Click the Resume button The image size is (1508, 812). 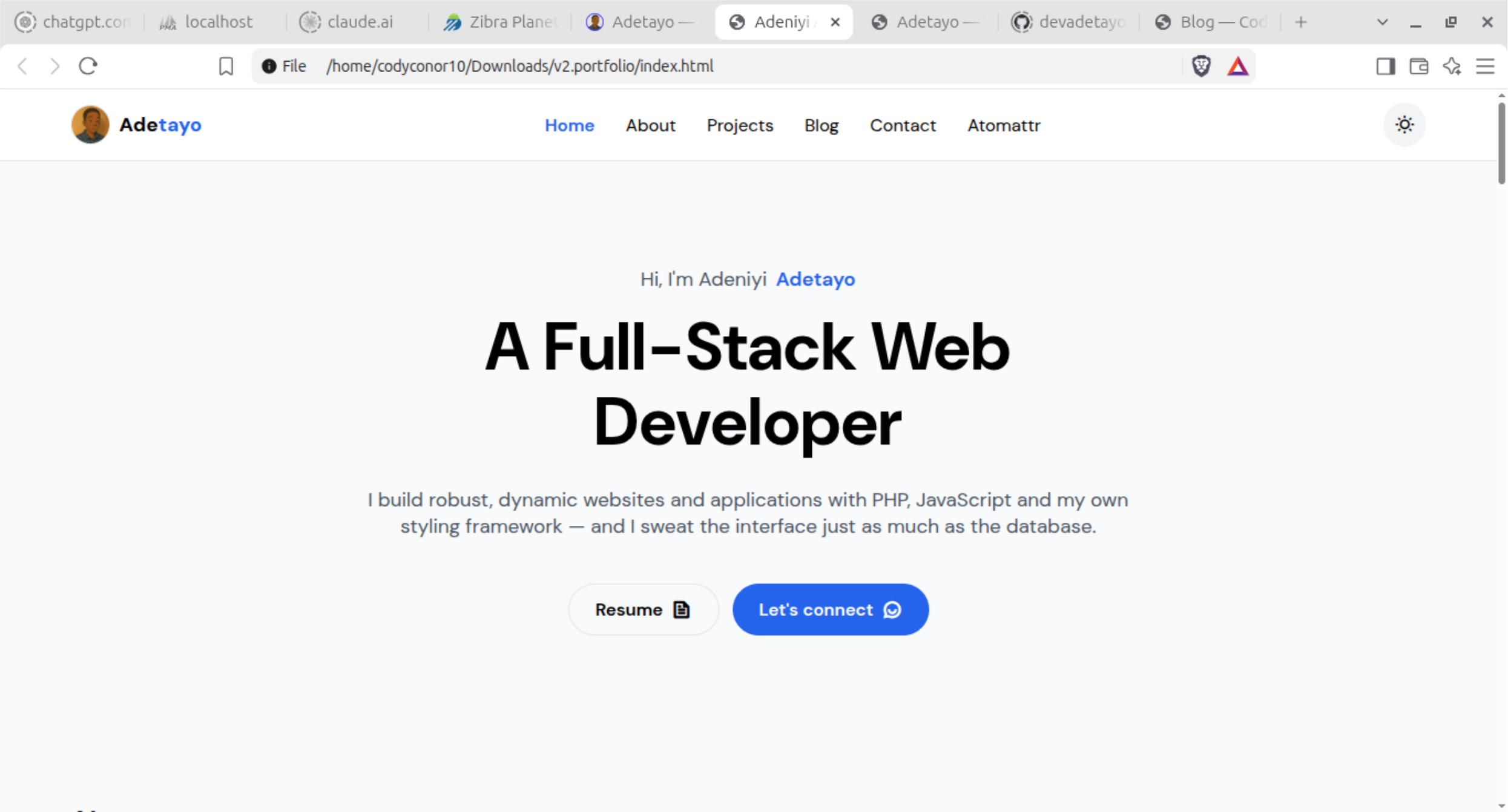click(x=643, y=609)
